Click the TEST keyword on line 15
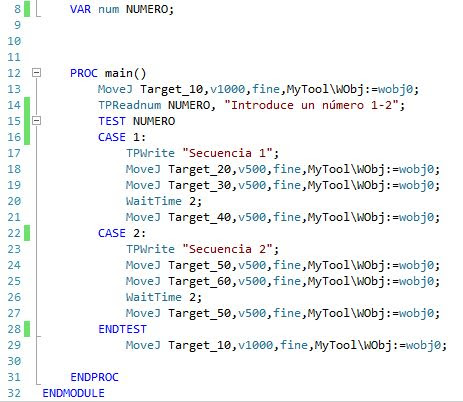Viewport: 463px width, 402px height. [112, 121]
